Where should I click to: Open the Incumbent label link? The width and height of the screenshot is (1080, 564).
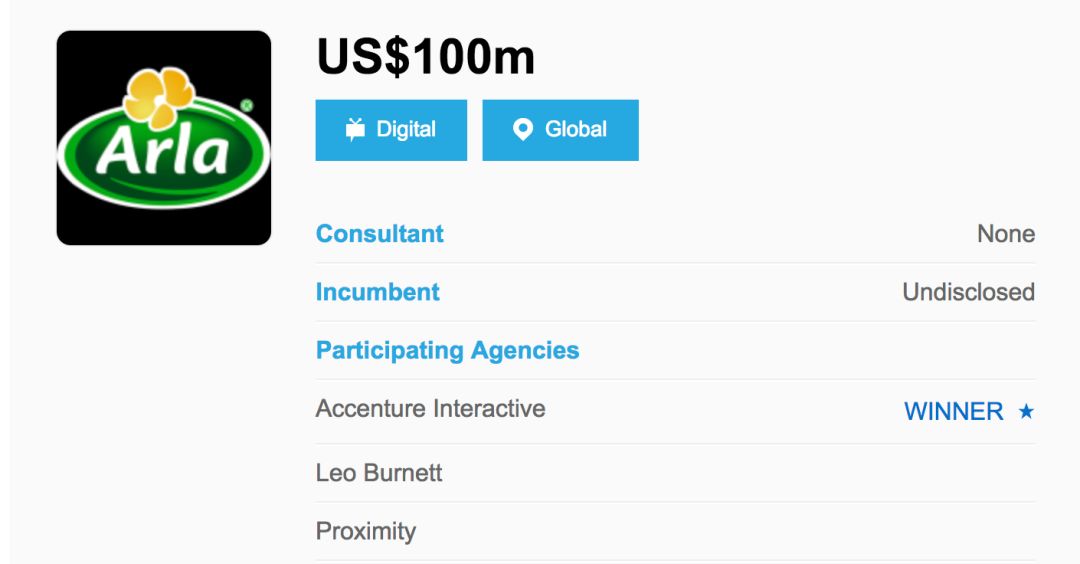tap(377, 292)
